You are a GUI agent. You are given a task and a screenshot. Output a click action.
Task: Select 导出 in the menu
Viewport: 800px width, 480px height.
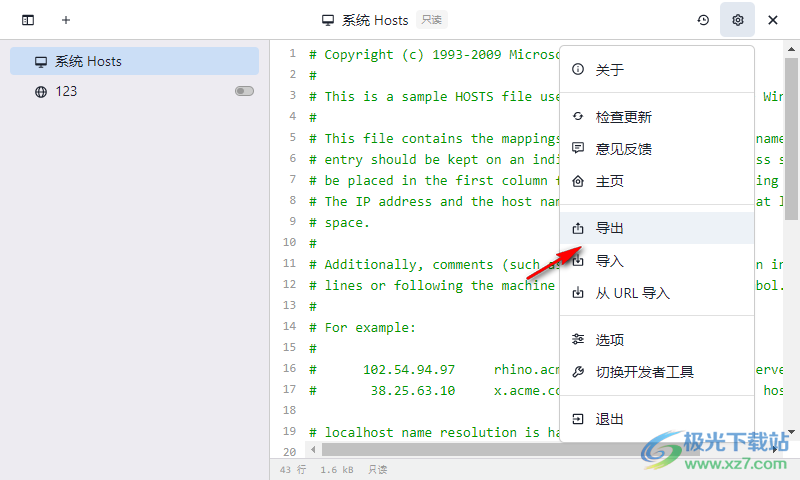(x=657, y=228)
